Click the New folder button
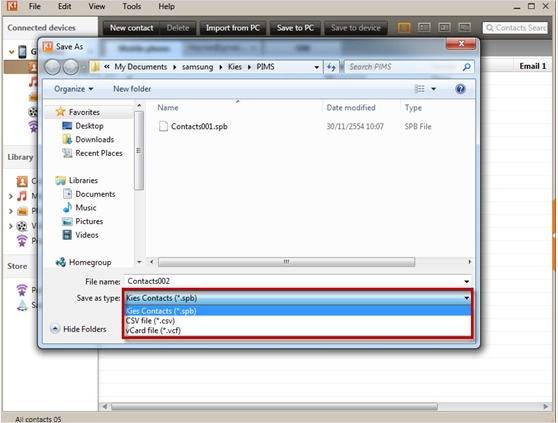Screen dimensions: 558x423 pos(132,89)
